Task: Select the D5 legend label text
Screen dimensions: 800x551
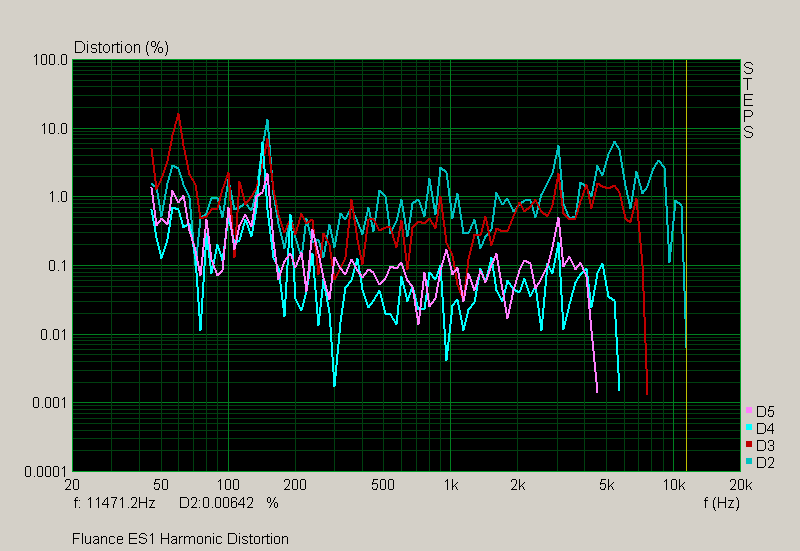Action: tap(765, 411)
